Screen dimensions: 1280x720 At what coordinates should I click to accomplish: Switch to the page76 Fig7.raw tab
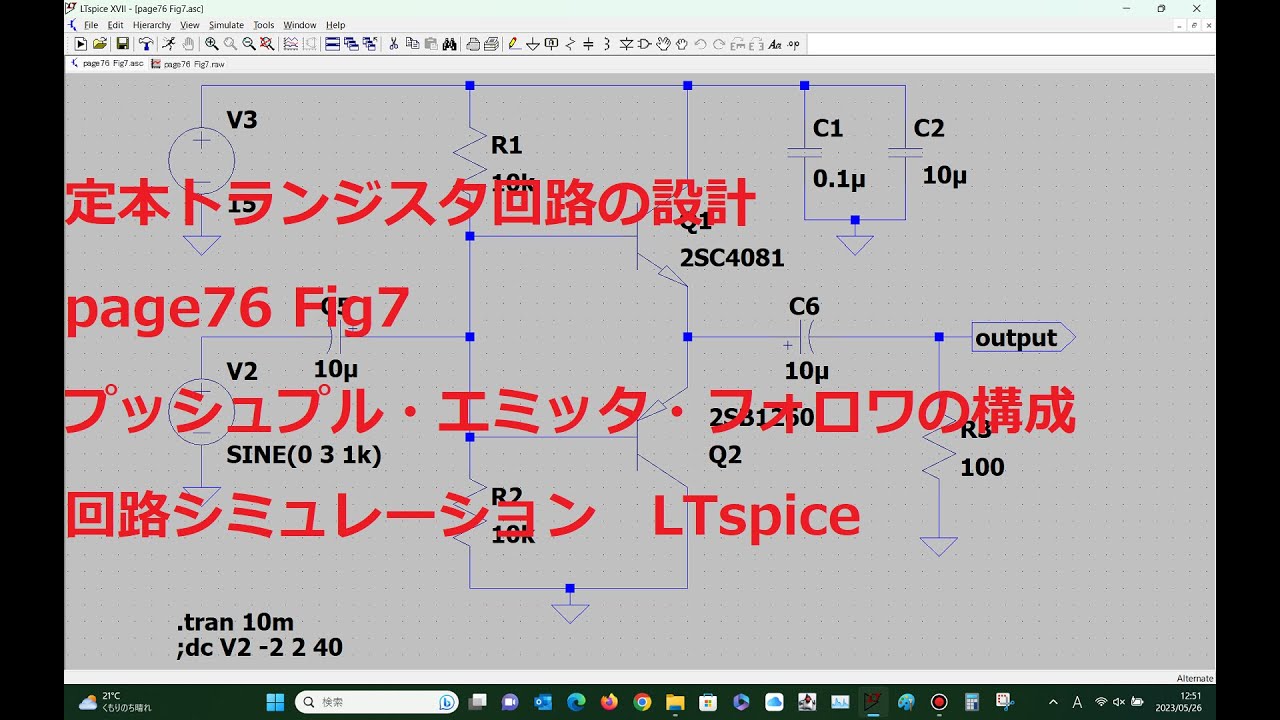click(188, 63)
